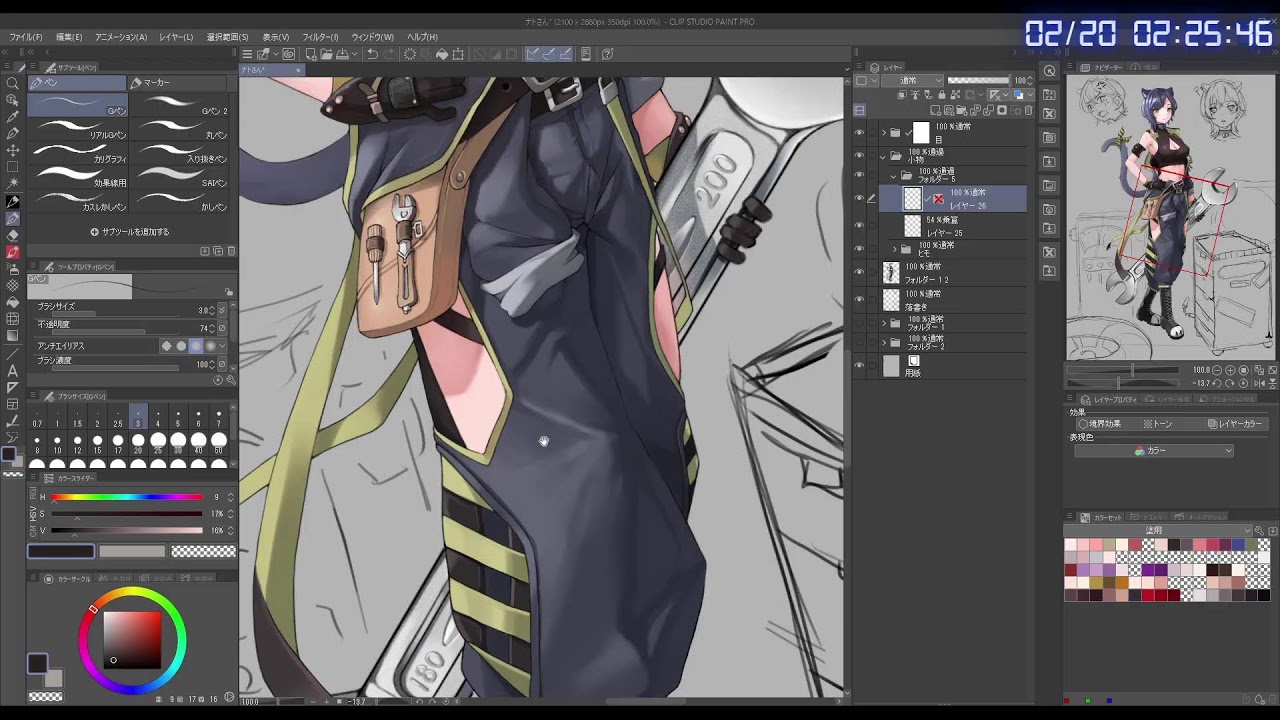The image size is (1280, 720).
Task: Open the 表現色 カラー dropdown
Action: 1154,451
